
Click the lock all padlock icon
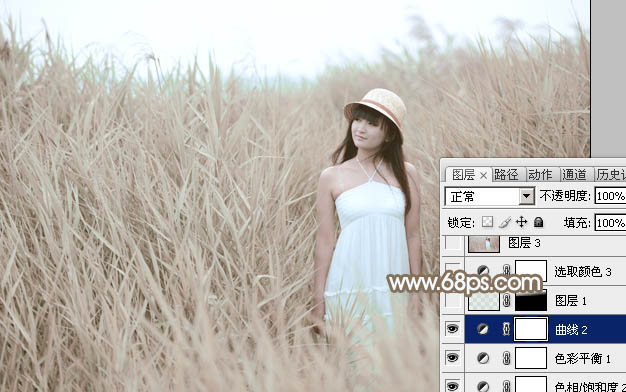(539, 222)
